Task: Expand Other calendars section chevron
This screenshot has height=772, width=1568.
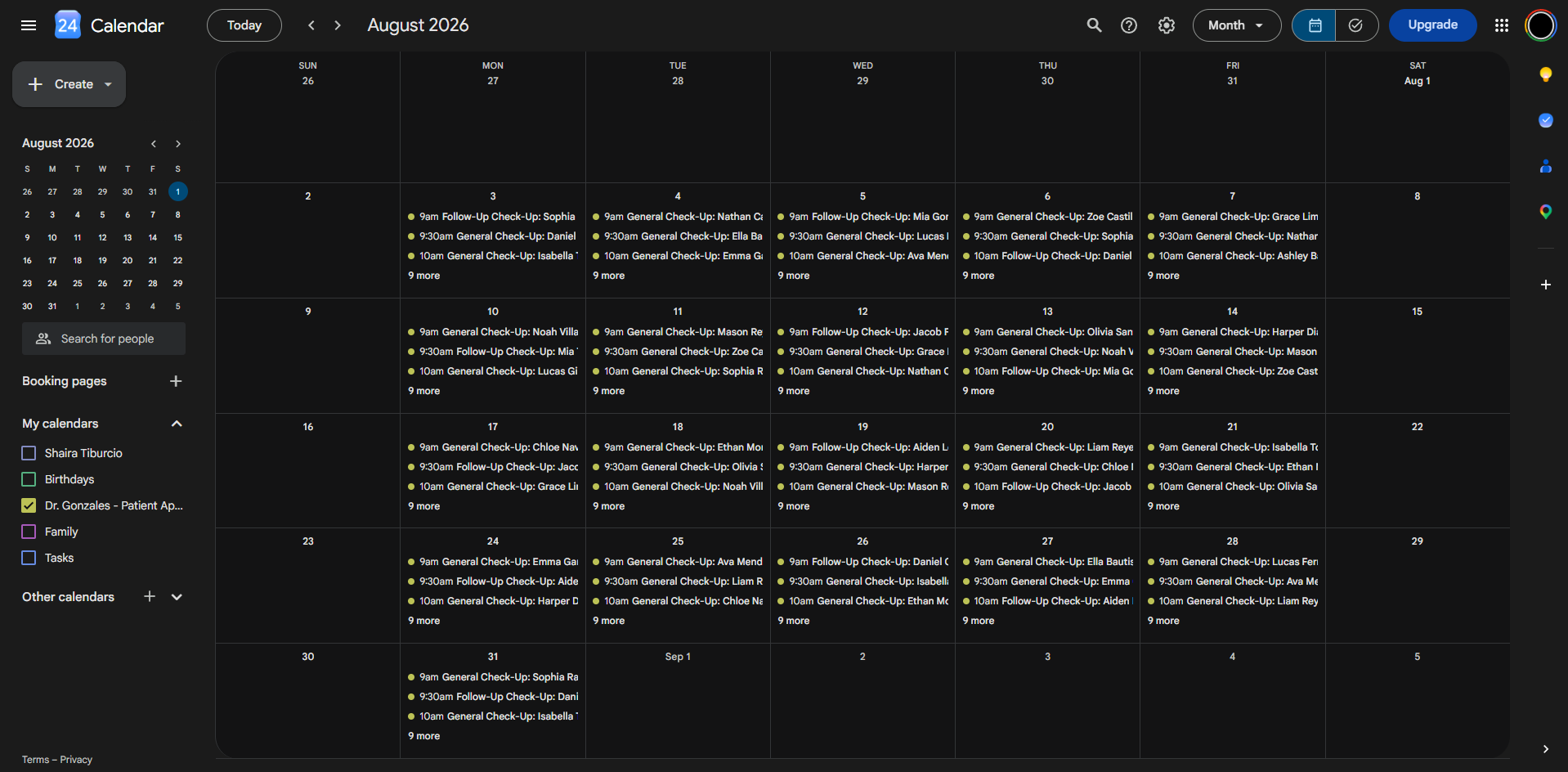Action: pos(177,597)
